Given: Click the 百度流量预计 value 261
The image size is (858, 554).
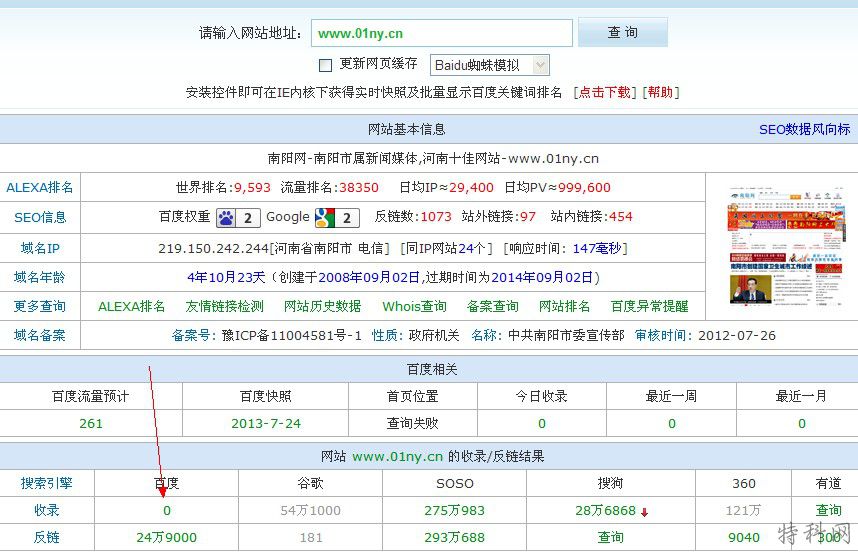Looking at the screenshot, I should [x=91, y=423].
